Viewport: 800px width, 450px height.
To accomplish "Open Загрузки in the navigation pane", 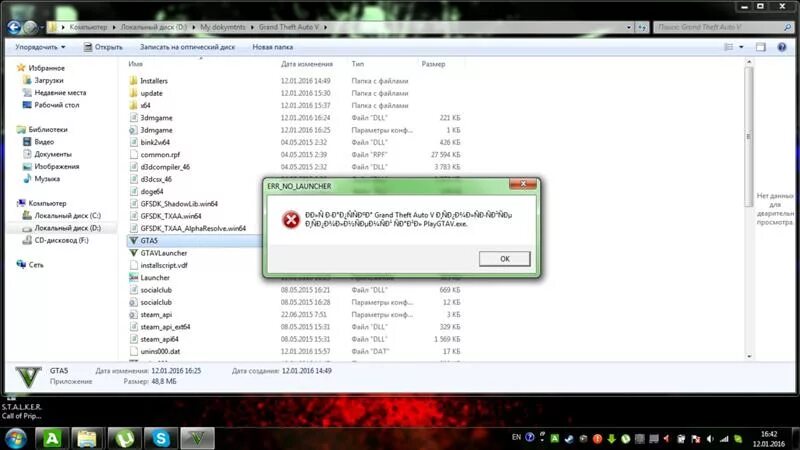I will tap(48, 80).
